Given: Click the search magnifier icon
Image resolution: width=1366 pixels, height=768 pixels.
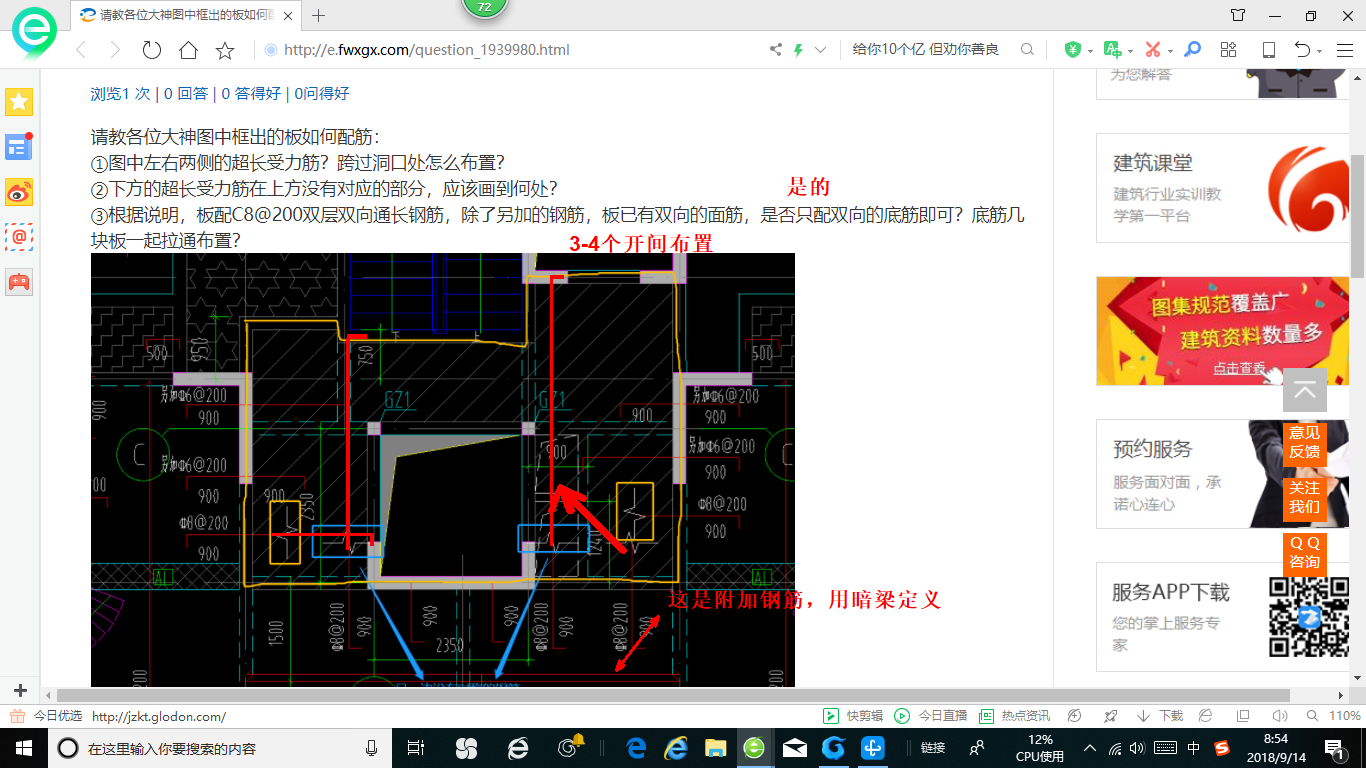Looking at the screenshot, I should click(x=1027, y=49).
